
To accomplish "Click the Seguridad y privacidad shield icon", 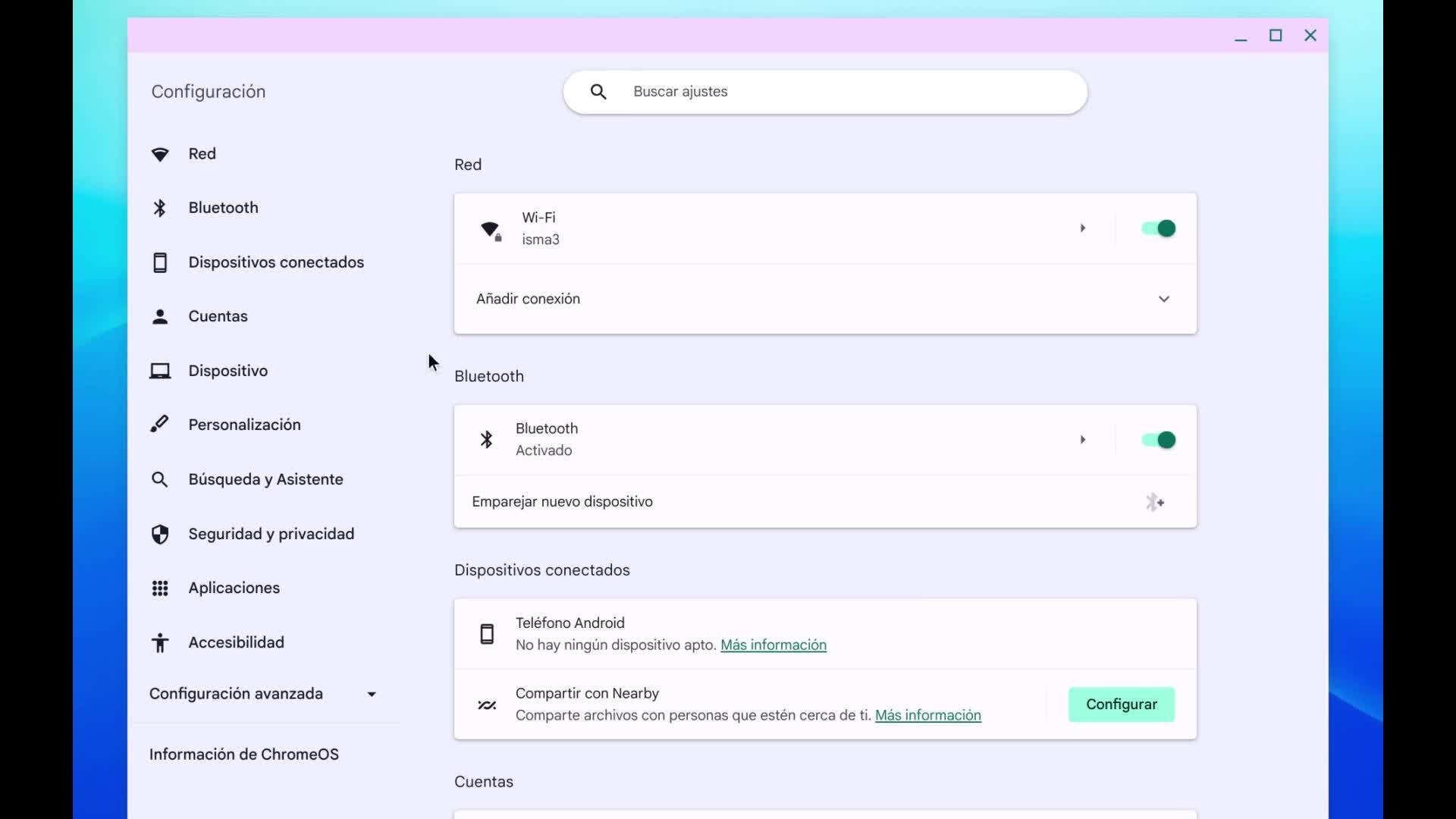I will tap(160, 535).
